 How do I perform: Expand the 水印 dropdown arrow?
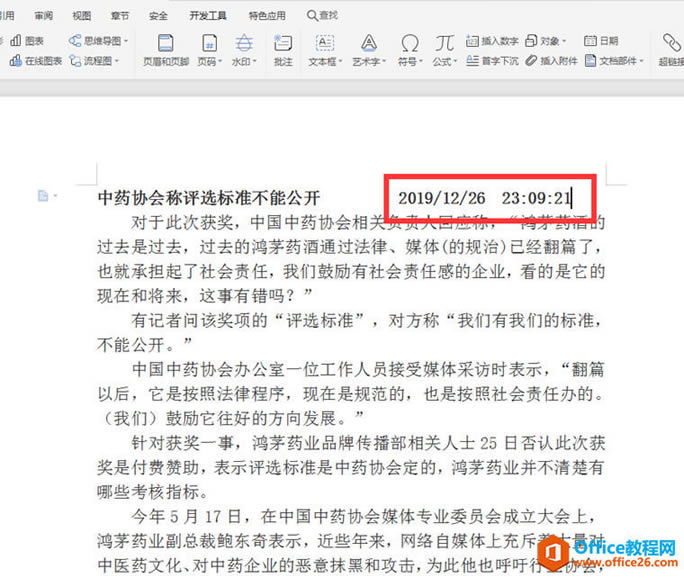coord(255,62)
